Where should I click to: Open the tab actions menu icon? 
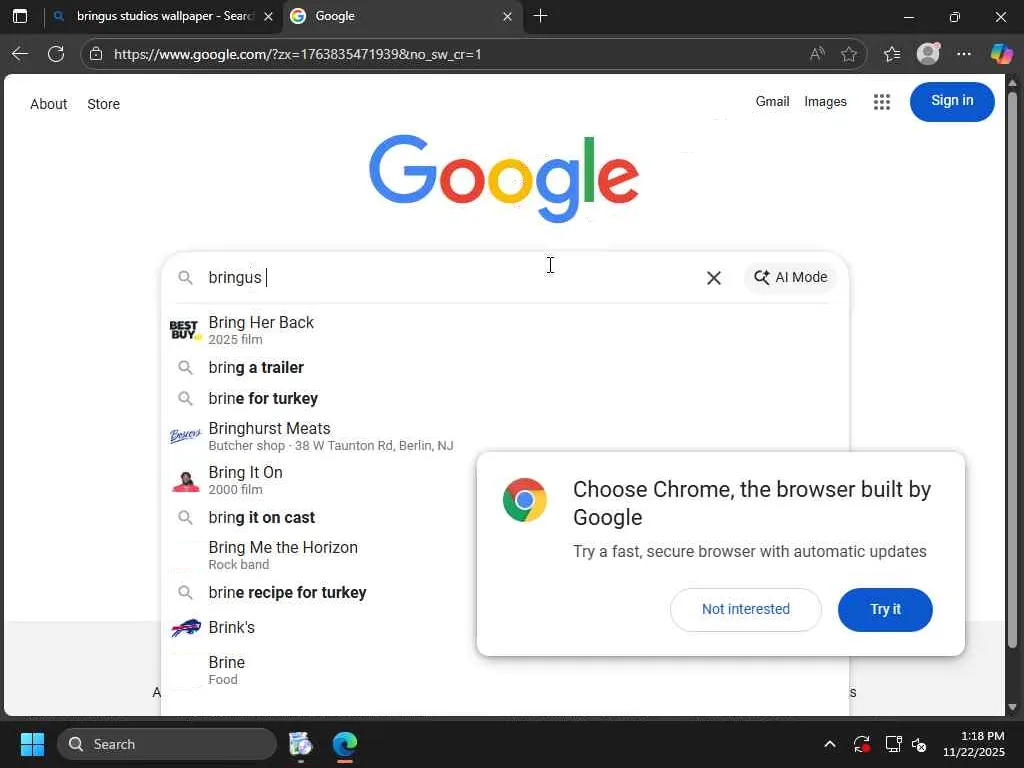[20, 16]
